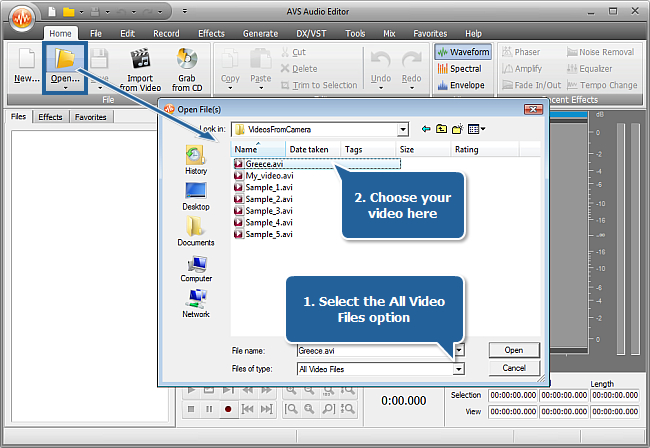Open History location in places bar
Viewport: 650px width, 448px height.
point(196,160)
